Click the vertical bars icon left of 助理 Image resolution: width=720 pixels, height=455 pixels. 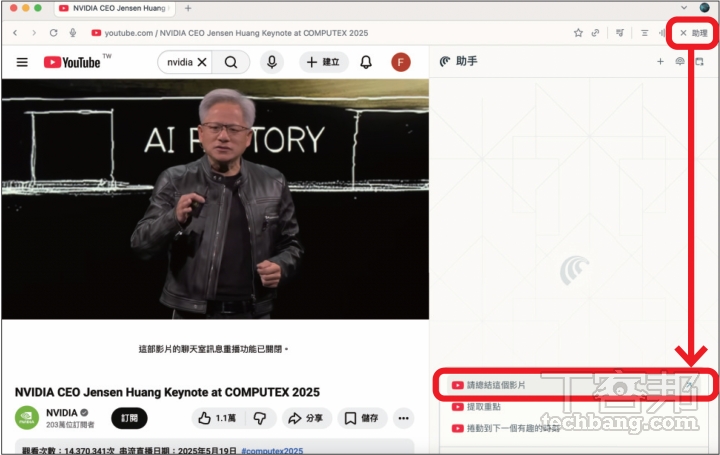point(662,33)
